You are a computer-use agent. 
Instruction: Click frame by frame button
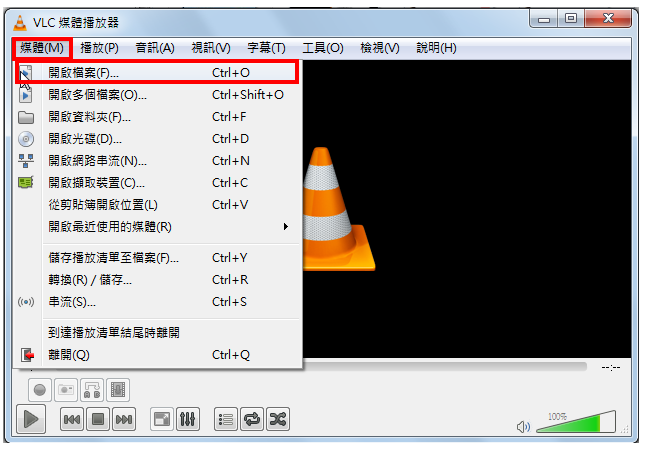tap(118, 390)
